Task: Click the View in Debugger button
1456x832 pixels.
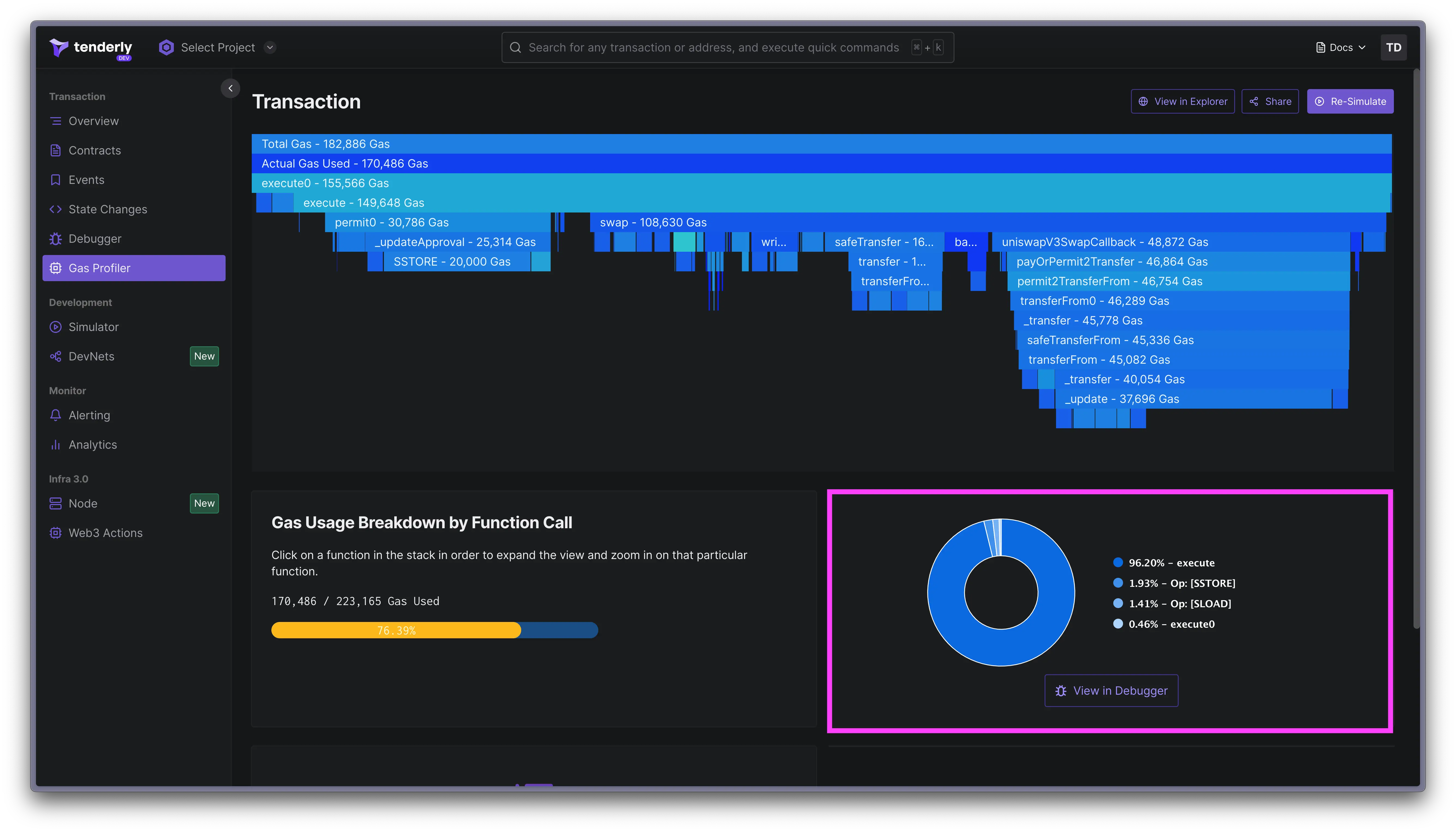Action: 1111,691
